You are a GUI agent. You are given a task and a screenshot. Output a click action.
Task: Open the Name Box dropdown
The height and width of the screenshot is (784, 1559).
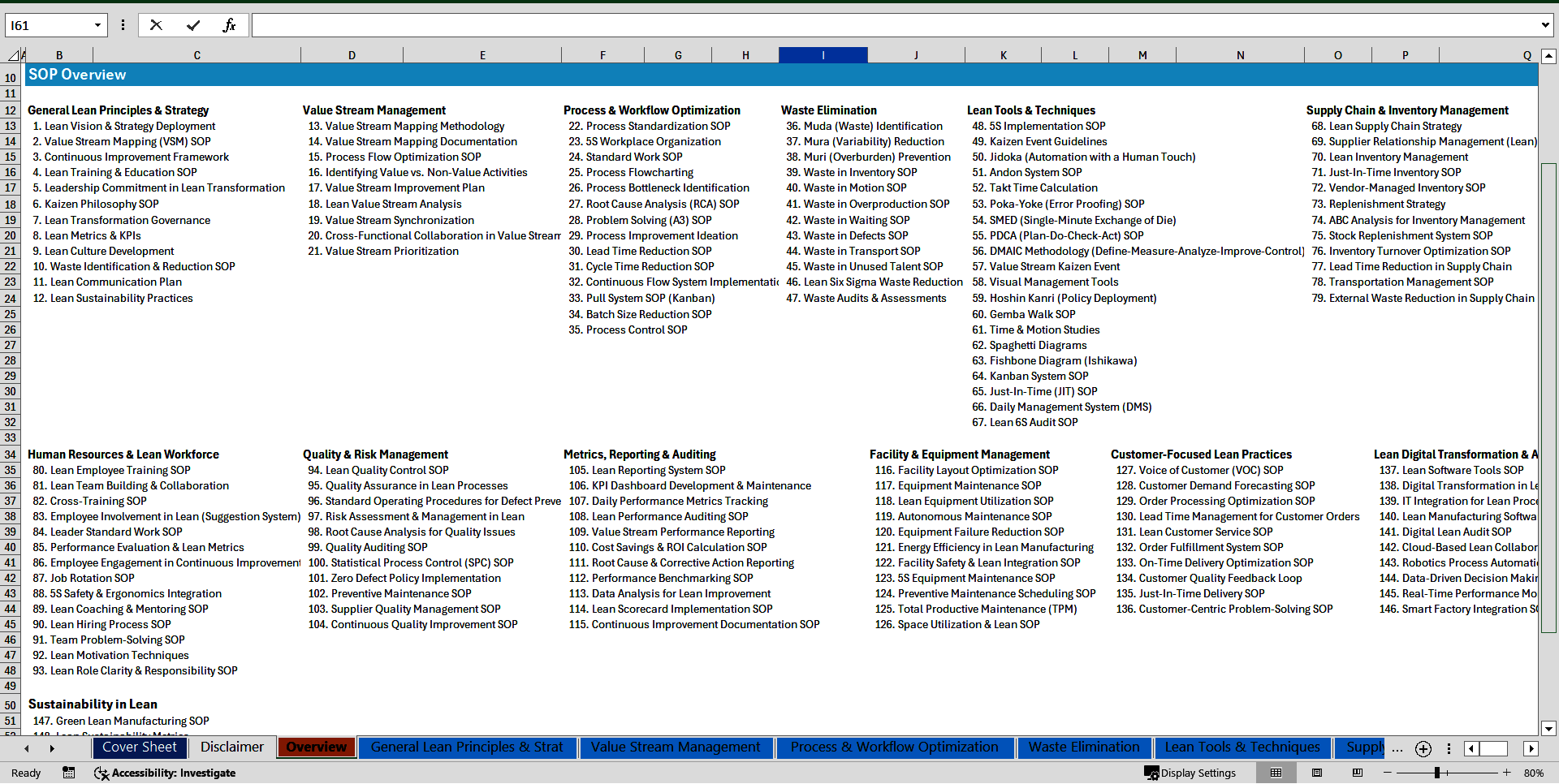[97, 25]
